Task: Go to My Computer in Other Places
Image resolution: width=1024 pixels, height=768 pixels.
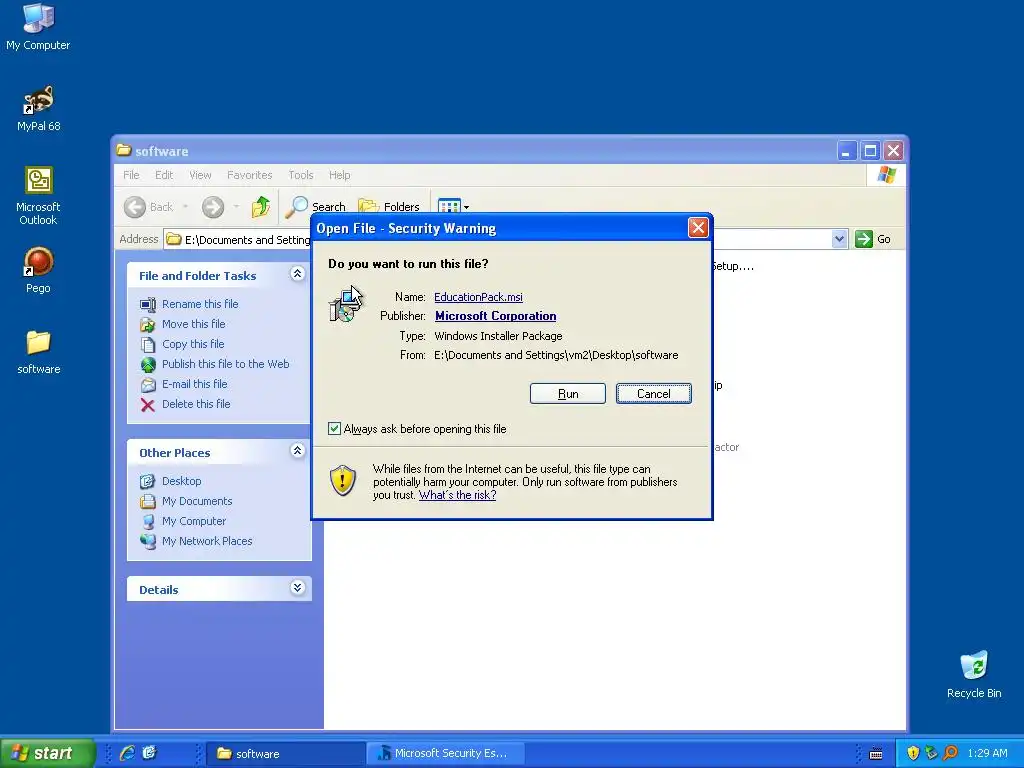Action: [194, 521]
